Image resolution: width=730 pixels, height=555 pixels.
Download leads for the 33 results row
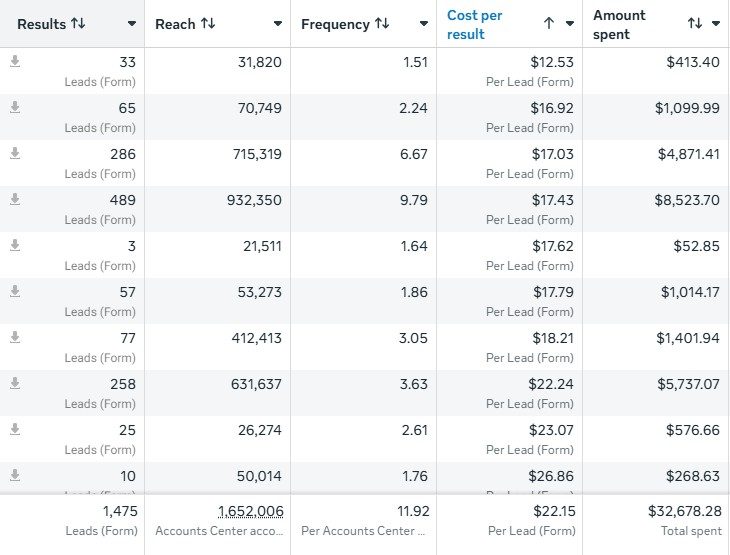[x=15, y=61]
